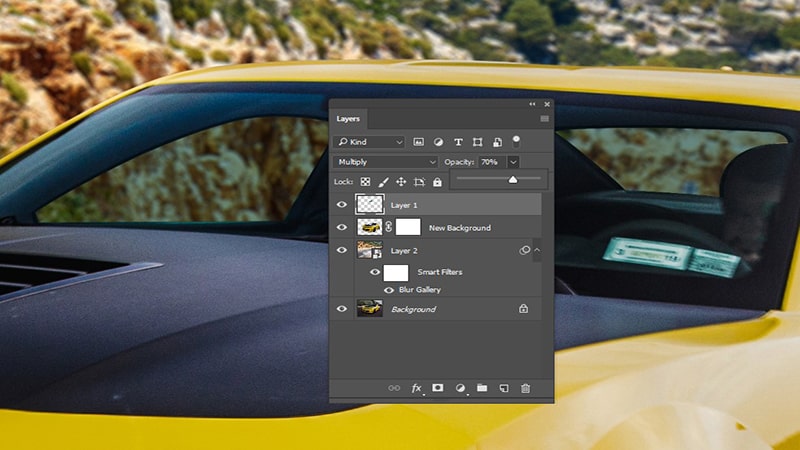
Task: Hide the Background layer eye
Action: (342, 309)
